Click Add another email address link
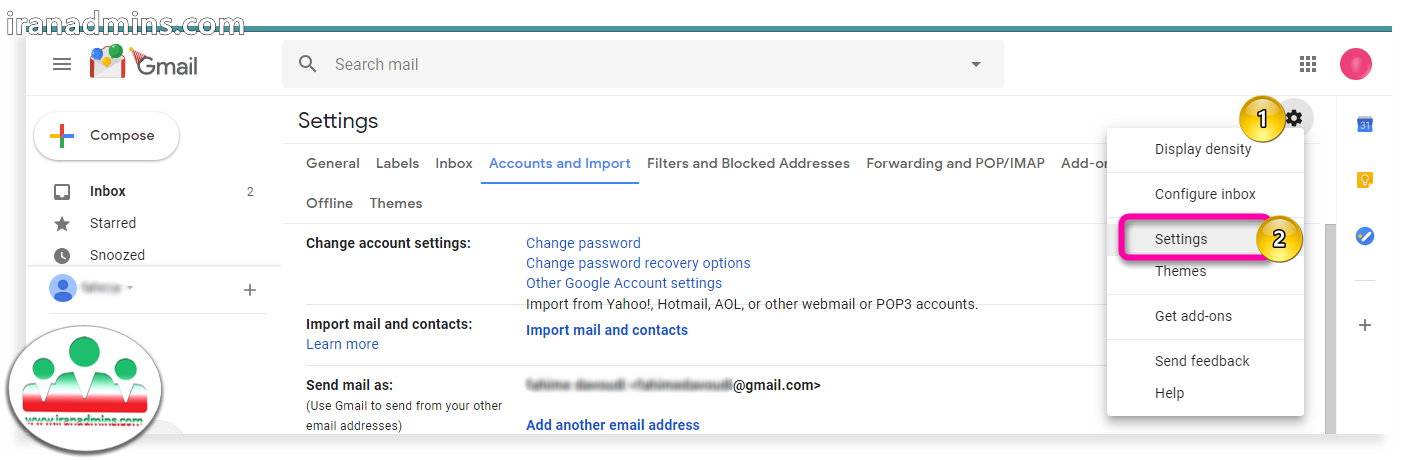Image resolution: width=1418 pixels, height=460 pixels. [613, 425]
